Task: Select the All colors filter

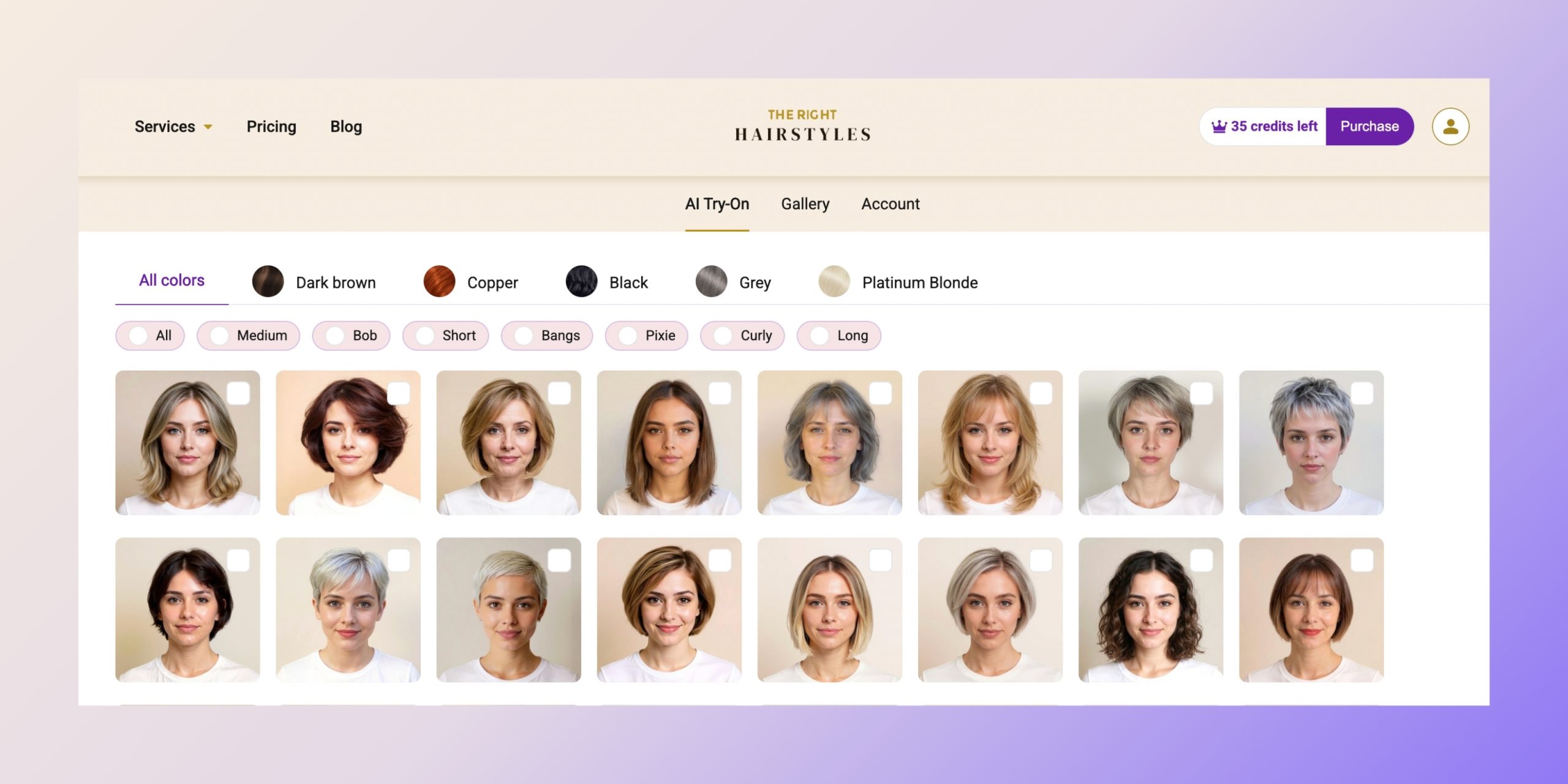Action: [171, 280]
